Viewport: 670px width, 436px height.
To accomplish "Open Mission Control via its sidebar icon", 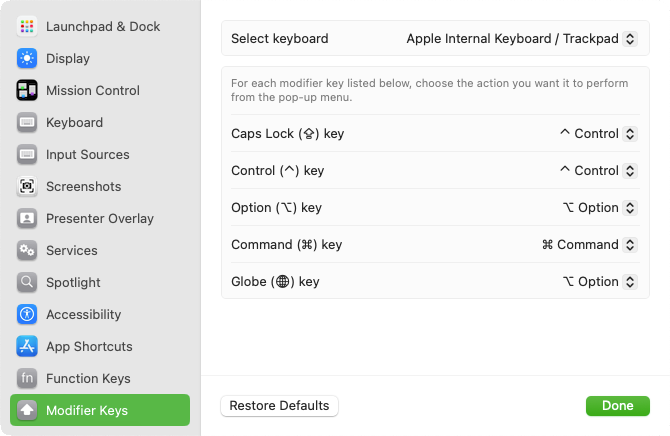I will pyautogui.click(x=27, y=91).
